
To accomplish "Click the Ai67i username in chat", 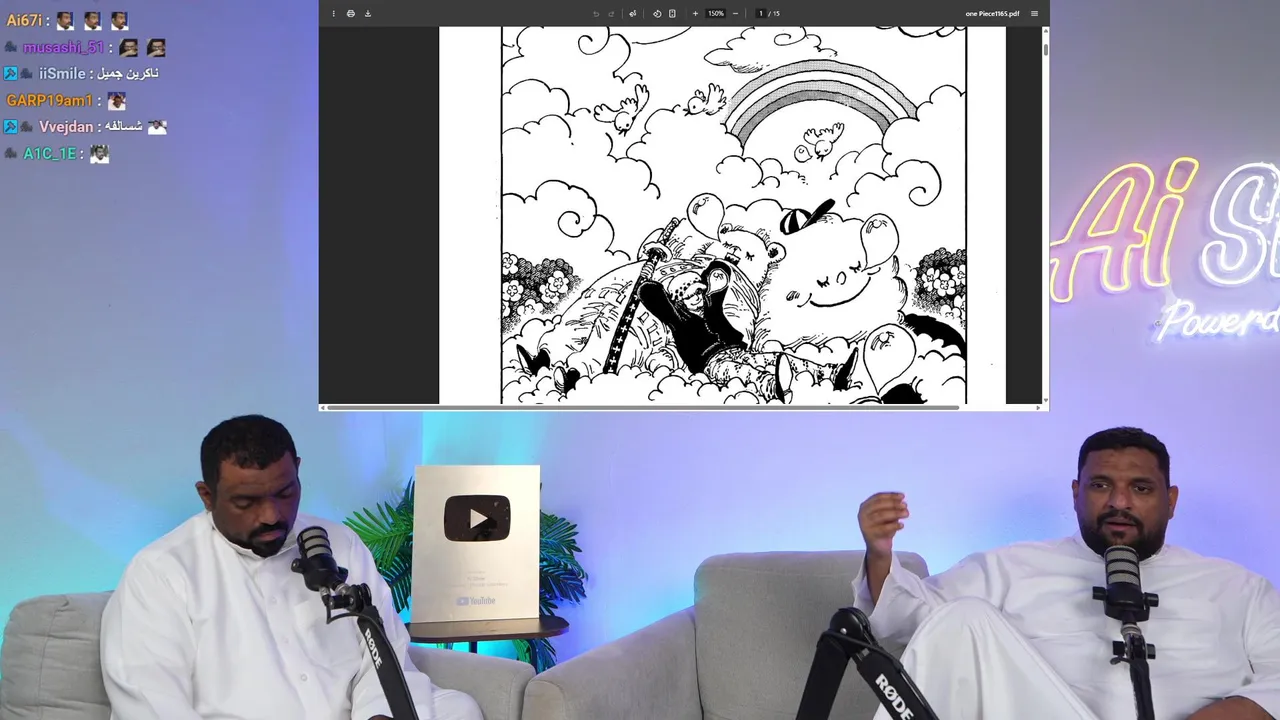I will pyautogui.click(x=24, y=20).
